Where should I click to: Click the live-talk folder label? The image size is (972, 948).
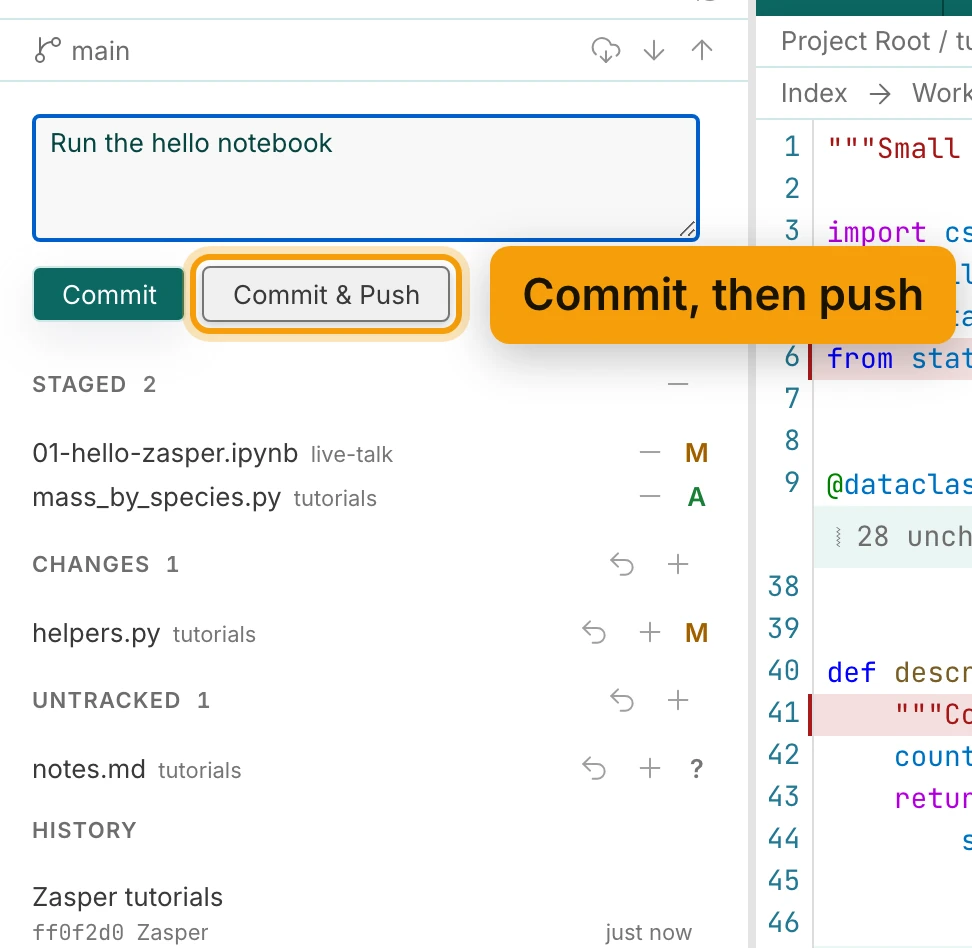click(x=351, y=454)
